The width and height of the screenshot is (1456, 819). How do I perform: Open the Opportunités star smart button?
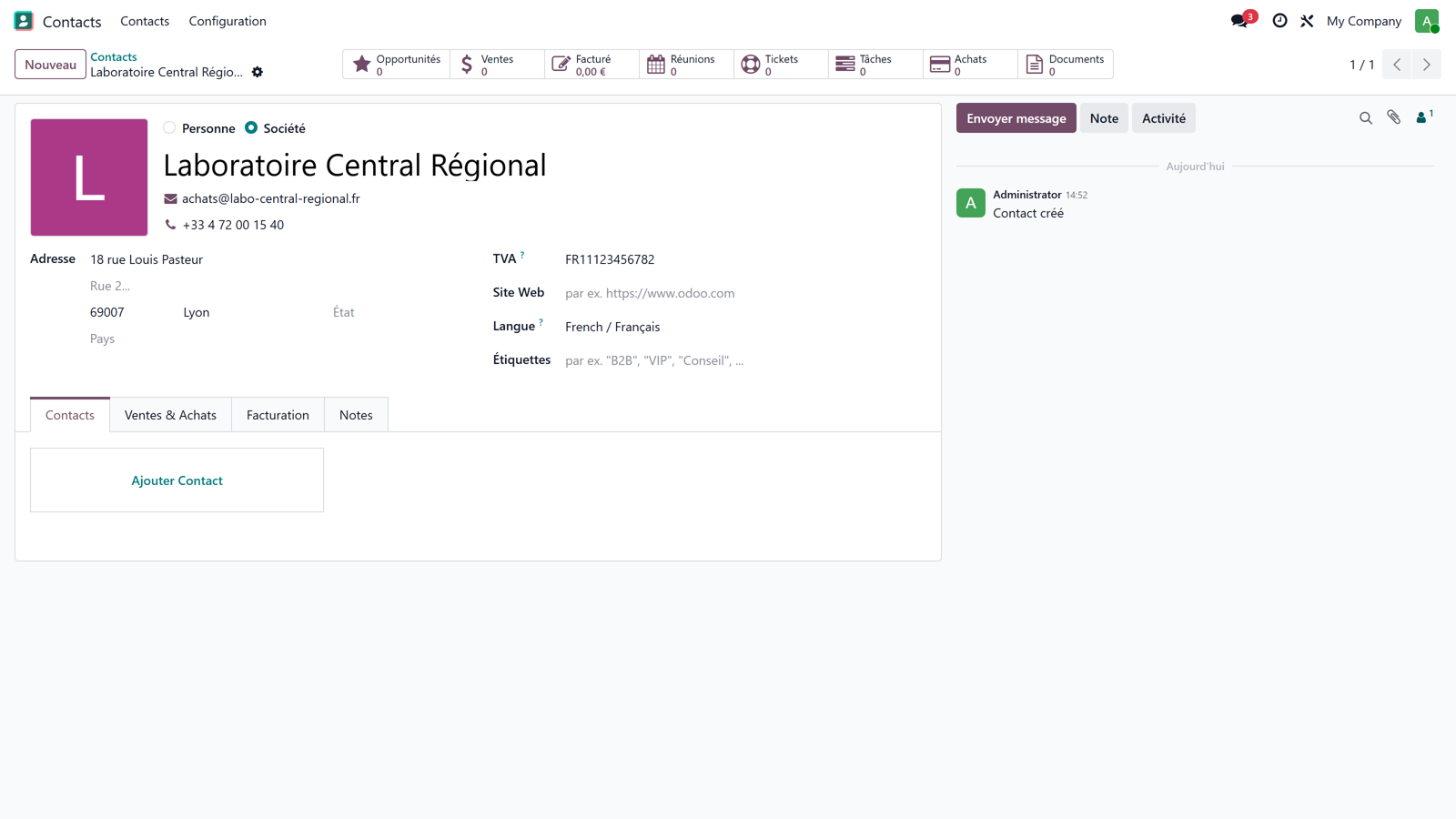click(397, 65)
